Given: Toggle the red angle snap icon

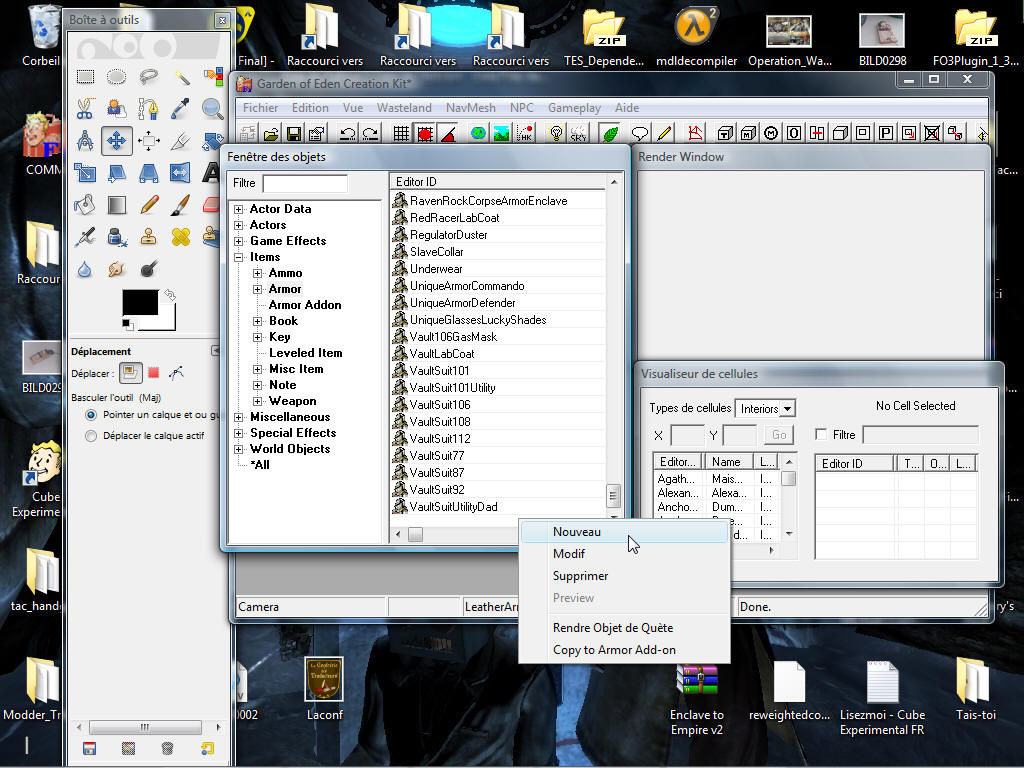Looking at the screenshot, I should point(449,134).
